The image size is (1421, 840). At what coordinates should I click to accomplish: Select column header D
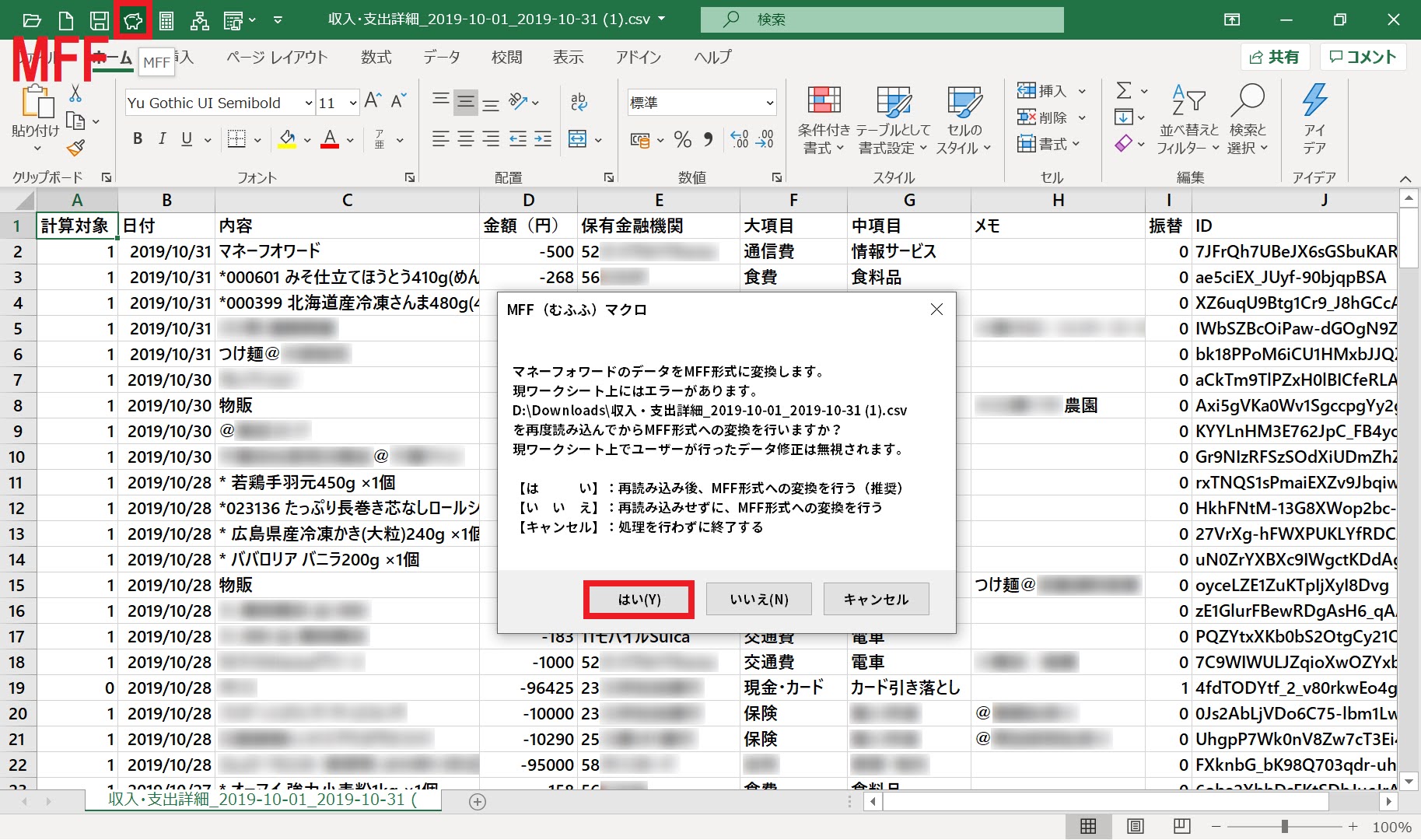[528, 200]
